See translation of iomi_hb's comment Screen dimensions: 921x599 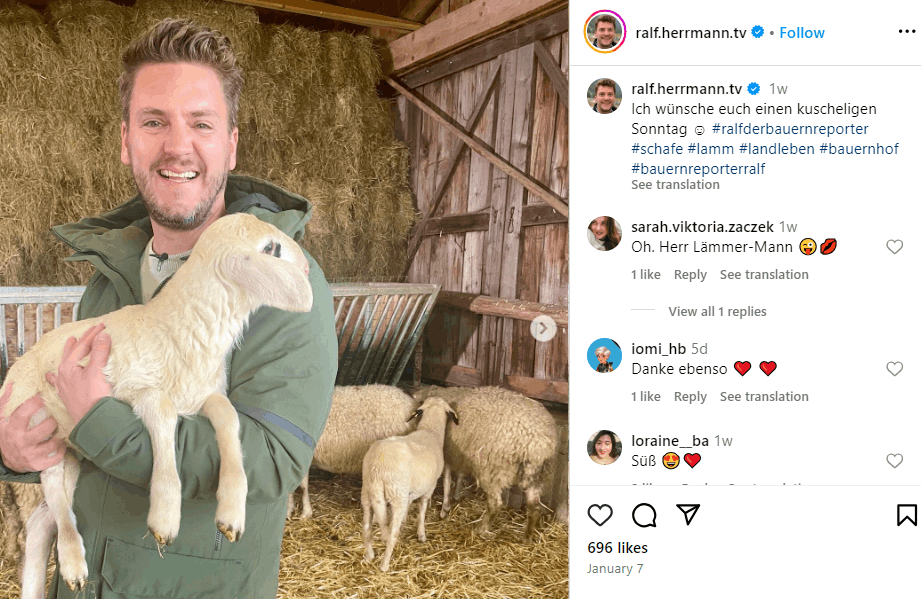tap(764, 397)
